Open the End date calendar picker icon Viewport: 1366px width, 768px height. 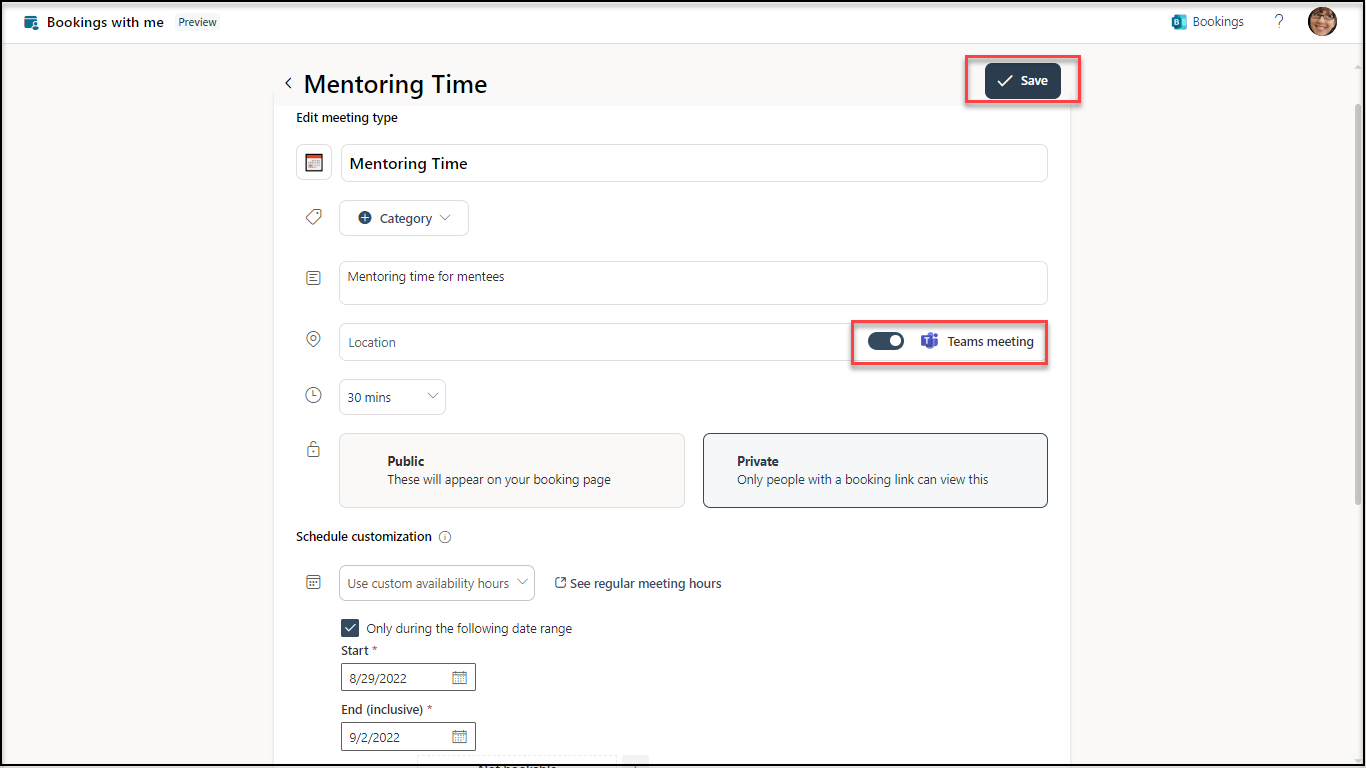tap(459, 737)
